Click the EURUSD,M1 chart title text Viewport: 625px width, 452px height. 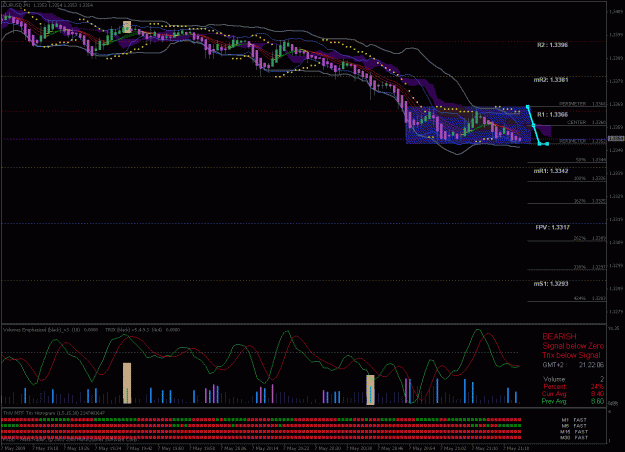(17, 6)
